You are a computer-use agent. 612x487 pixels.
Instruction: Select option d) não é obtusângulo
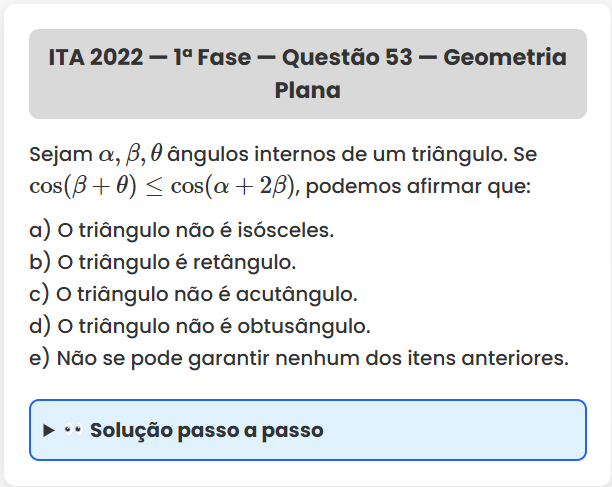[x=200, y=326]
